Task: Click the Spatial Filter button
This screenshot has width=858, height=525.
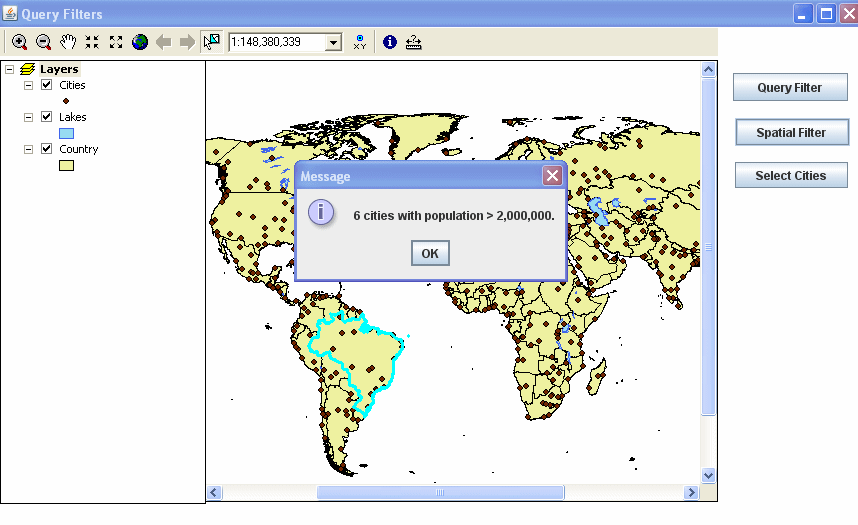Action: click(x=792, y=132)
